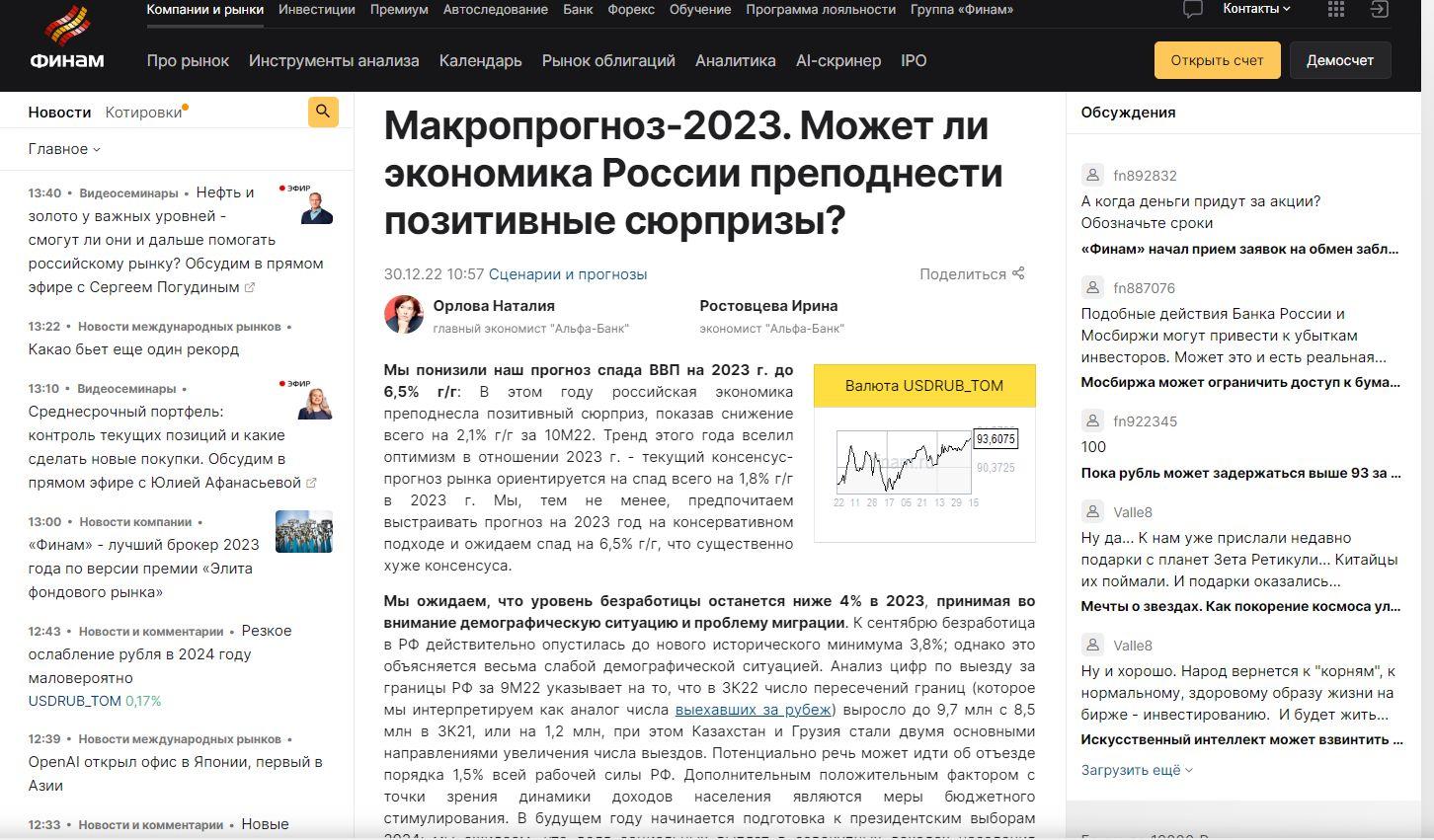1434x840 pixels.
Task: Click external link icon after Юлией Афанасьевой
Action: [311, 483]
